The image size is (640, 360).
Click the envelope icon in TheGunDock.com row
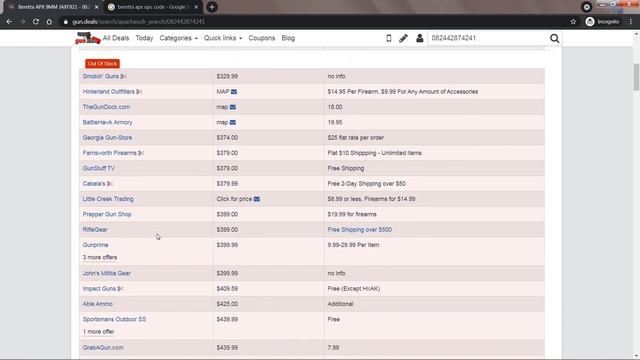[233, 107]
